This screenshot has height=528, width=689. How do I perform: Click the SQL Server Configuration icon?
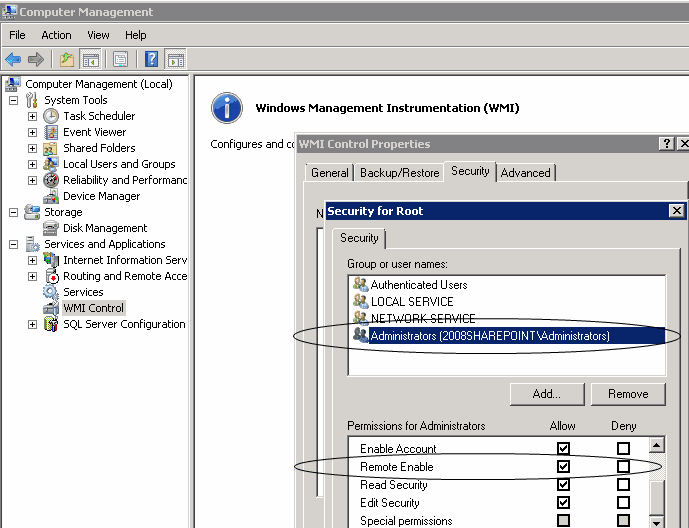click(51, 324)
